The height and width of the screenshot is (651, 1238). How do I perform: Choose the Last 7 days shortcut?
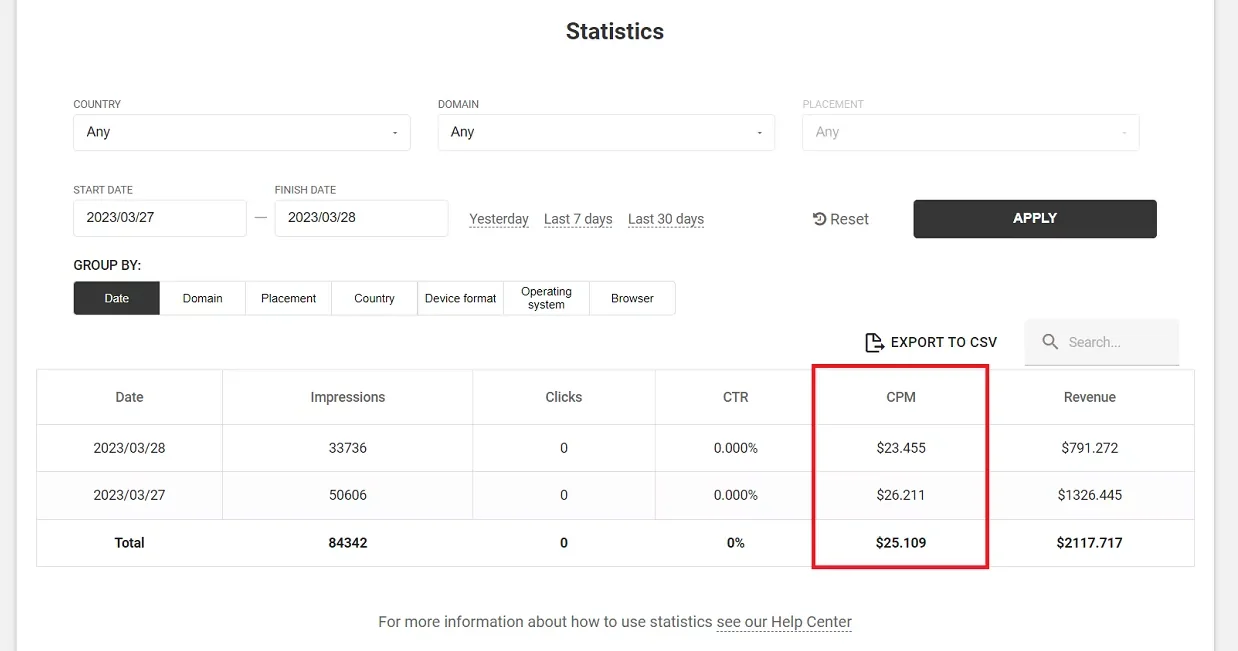click(x=578, y=219)
